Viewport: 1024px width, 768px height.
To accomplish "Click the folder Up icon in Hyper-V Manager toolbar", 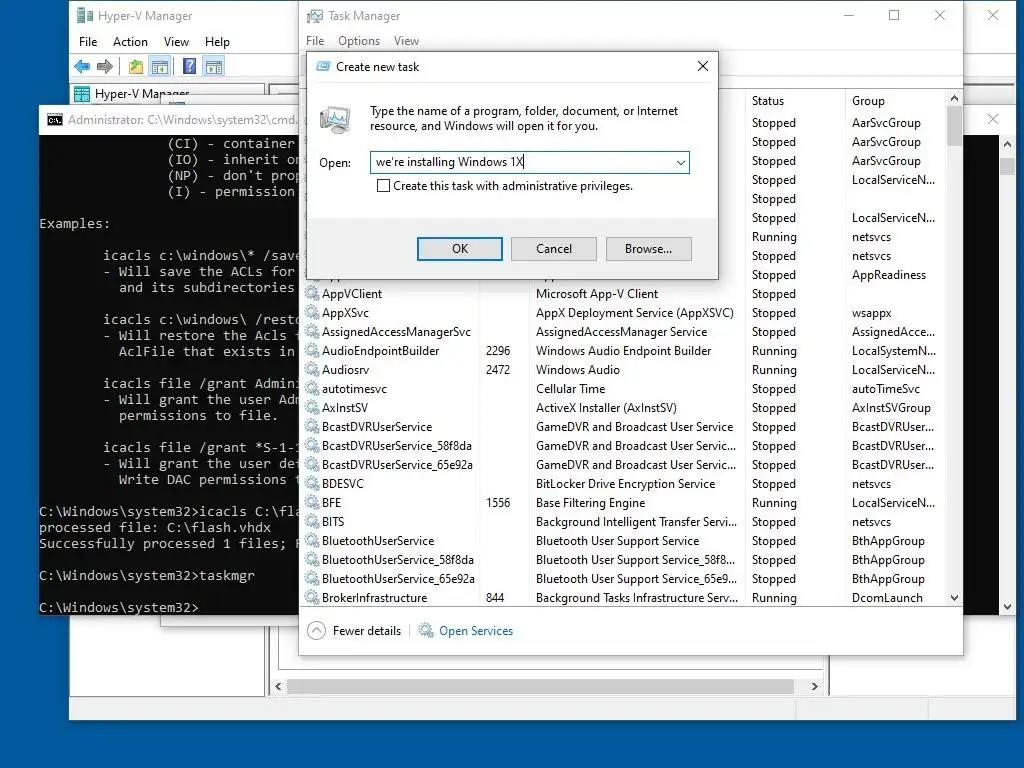I will point(136,66).
